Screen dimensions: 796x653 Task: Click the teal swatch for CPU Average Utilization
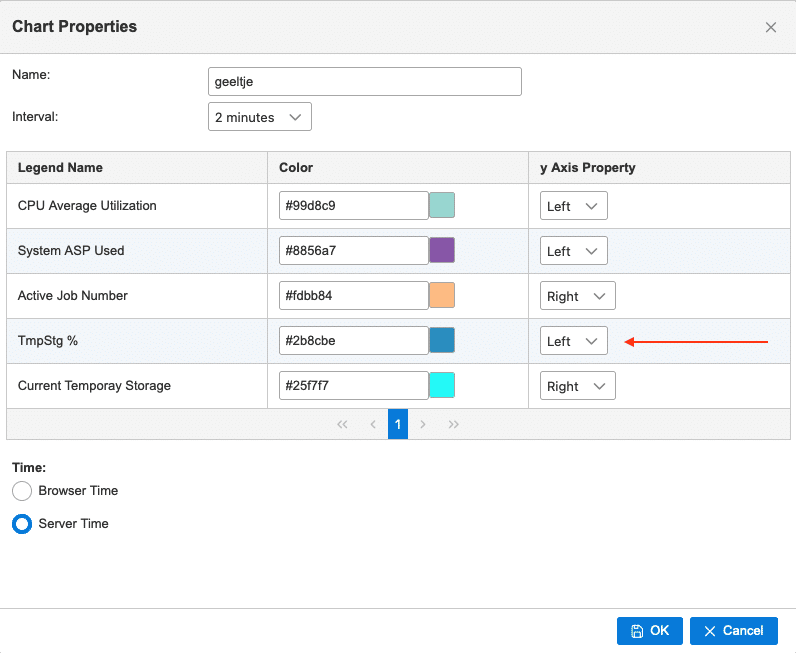point(442,206)
